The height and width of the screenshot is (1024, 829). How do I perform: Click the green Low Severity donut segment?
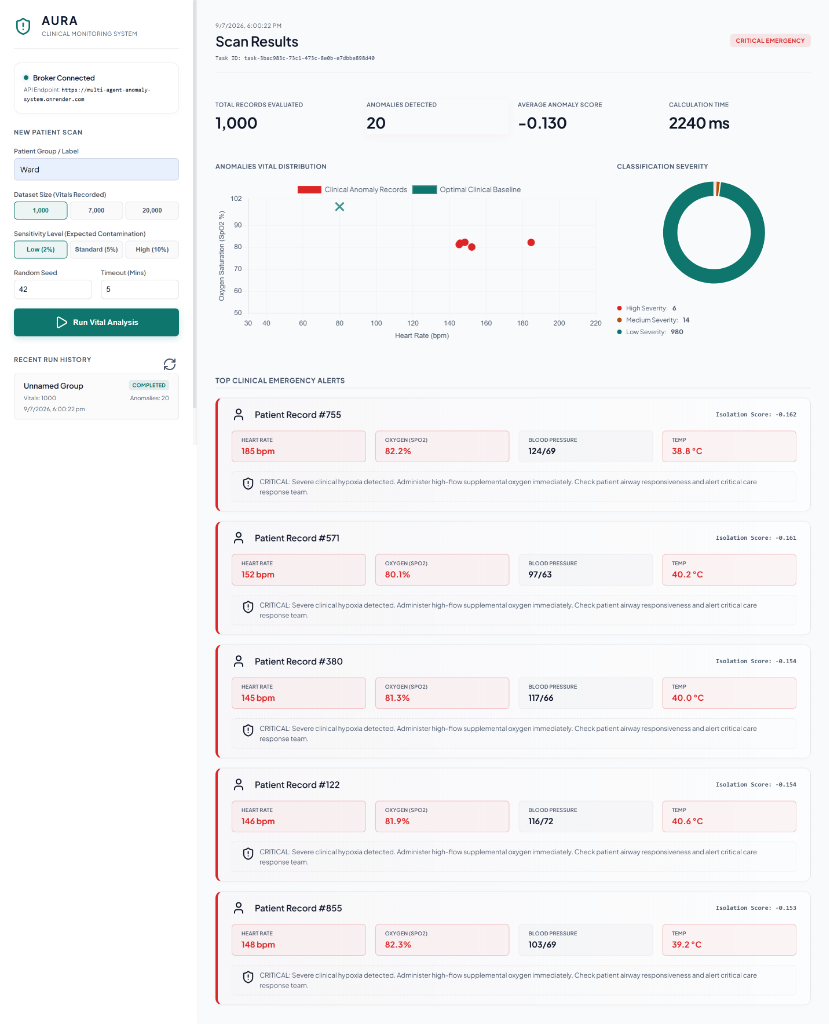713,276
